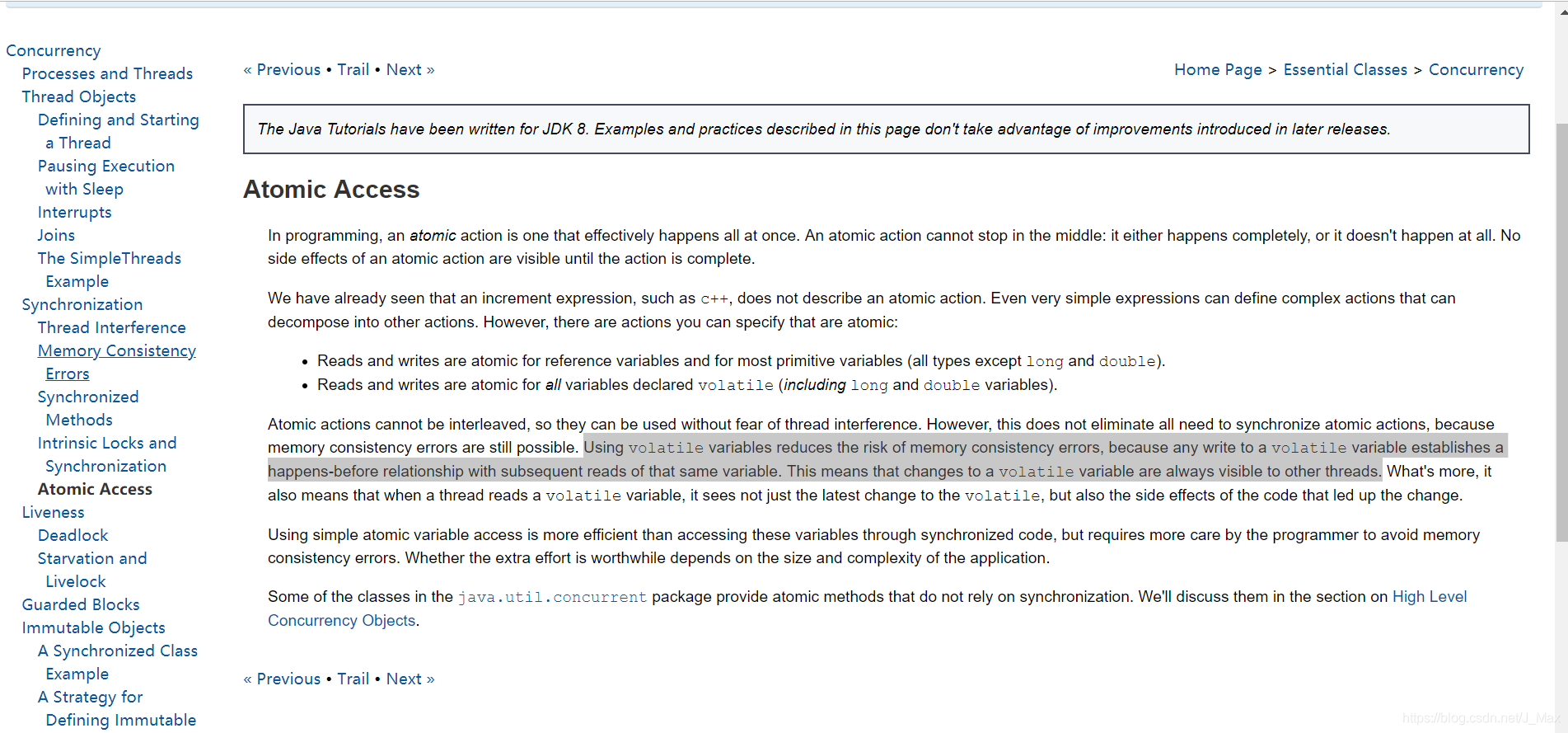Open The SimpleThreads Example page
Viewport: 1568px width, 733px height.
tap(109, 270)
